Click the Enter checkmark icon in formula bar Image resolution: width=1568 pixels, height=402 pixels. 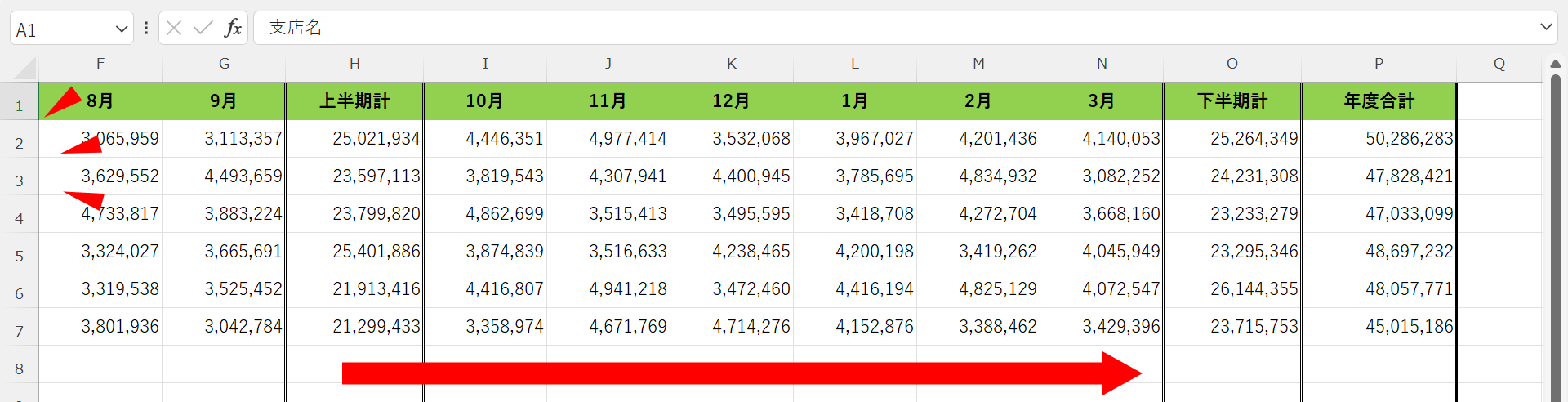203,28
